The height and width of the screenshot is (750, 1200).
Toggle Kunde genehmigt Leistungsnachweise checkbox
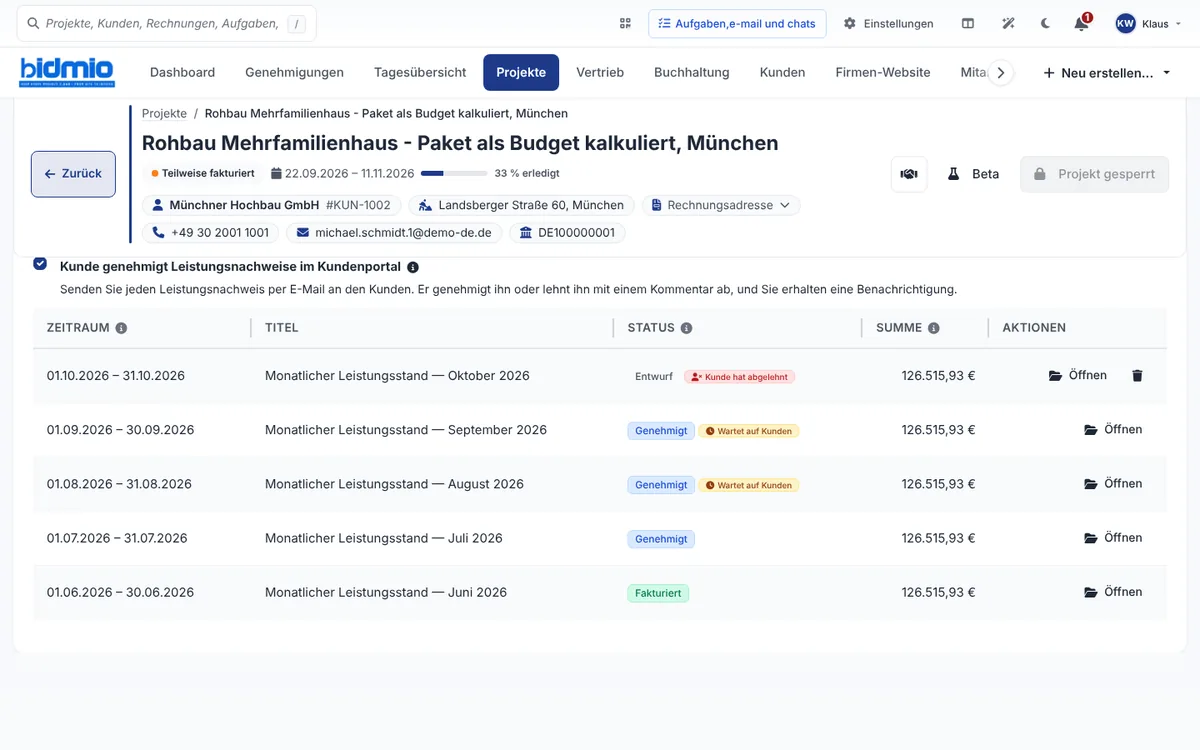pos(40,264)
